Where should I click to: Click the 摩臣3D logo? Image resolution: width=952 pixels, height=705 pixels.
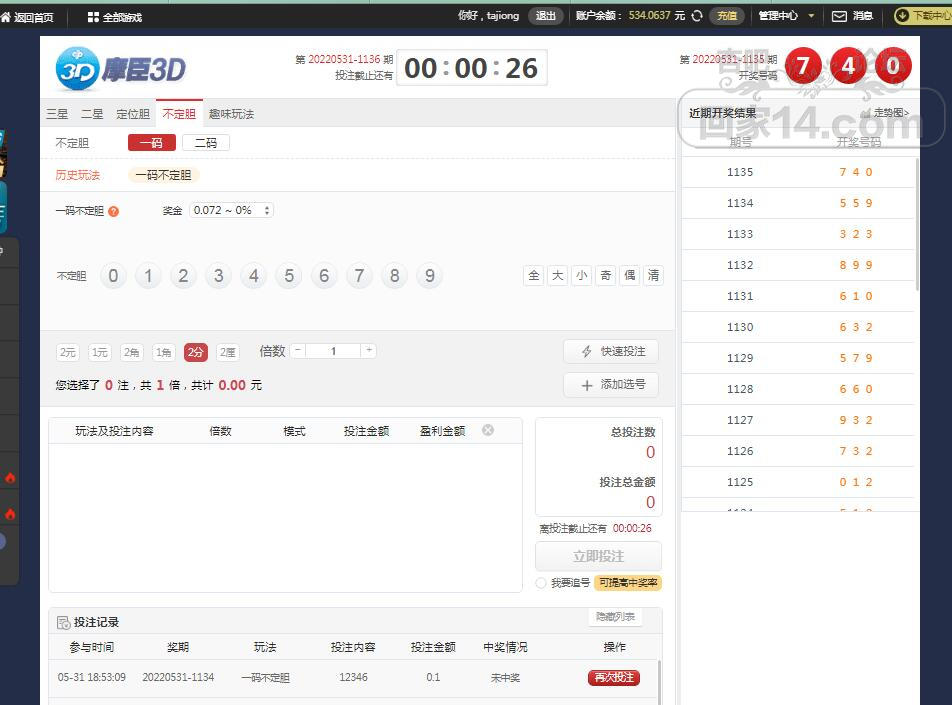click(x=120, y=69)
